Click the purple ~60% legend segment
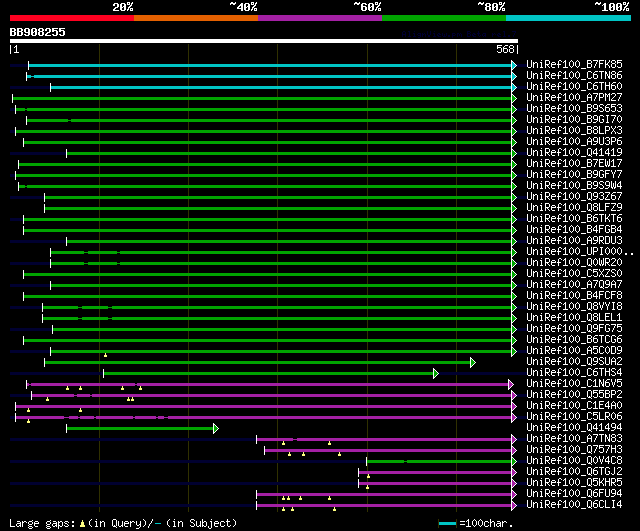640x531 pixels. tap(320, 18)
